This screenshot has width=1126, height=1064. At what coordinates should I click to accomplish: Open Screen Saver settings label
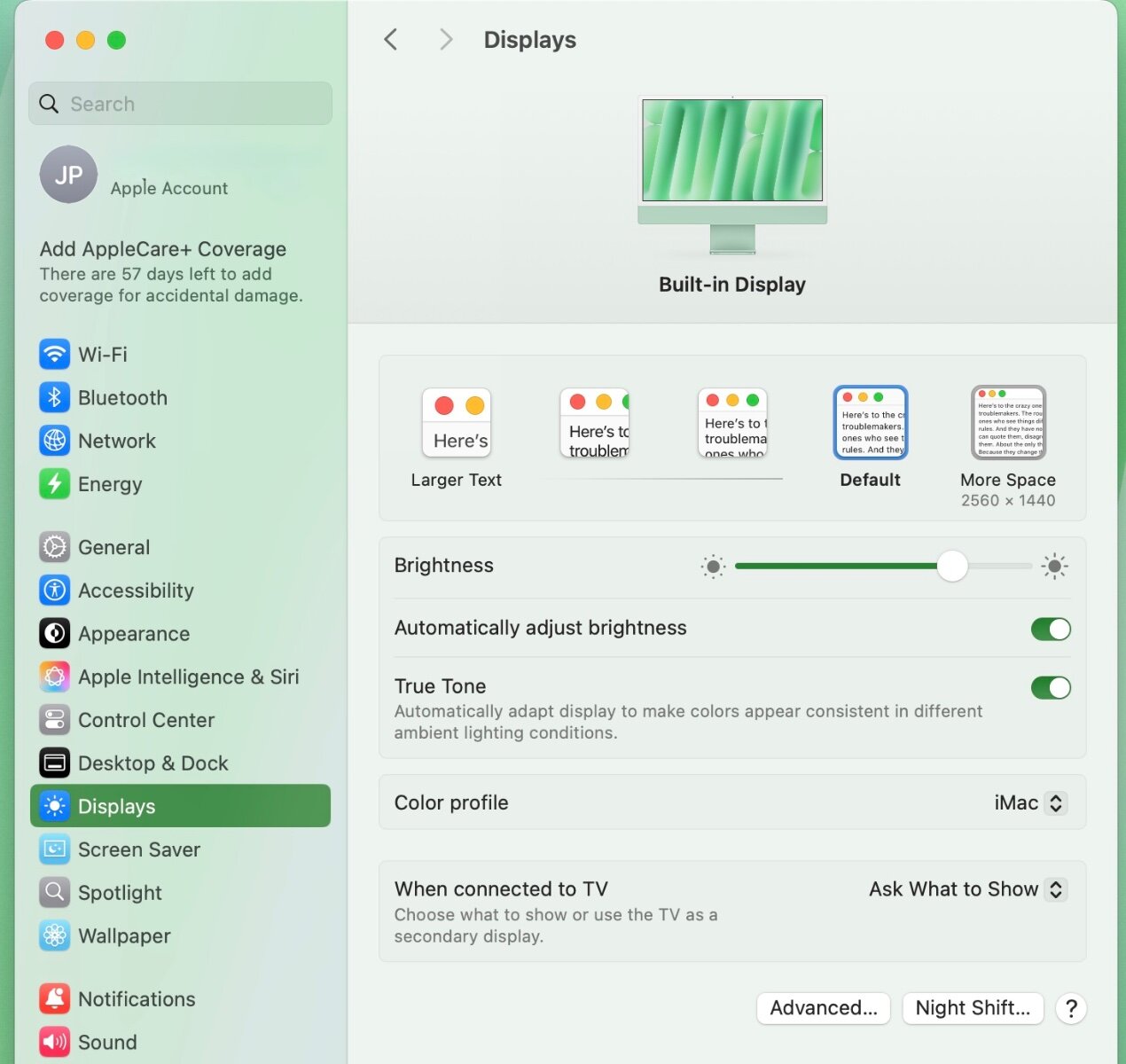139,849
